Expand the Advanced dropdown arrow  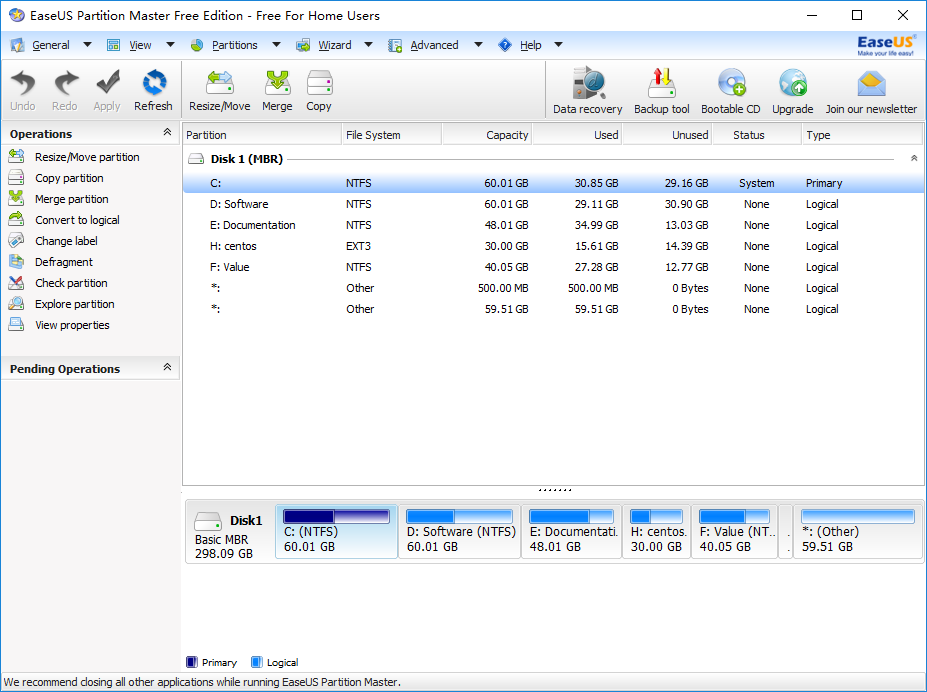coord(478,45)
